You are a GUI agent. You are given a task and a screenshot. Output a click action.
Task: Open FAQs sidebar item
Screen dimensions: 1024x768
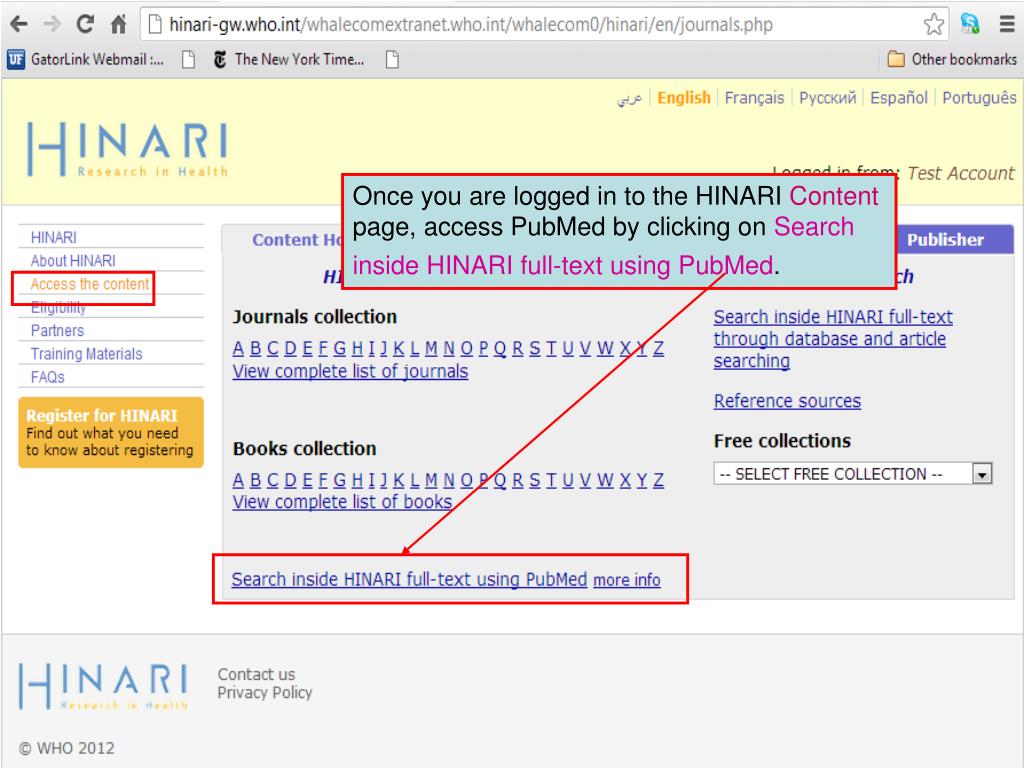tap(48, 377)
